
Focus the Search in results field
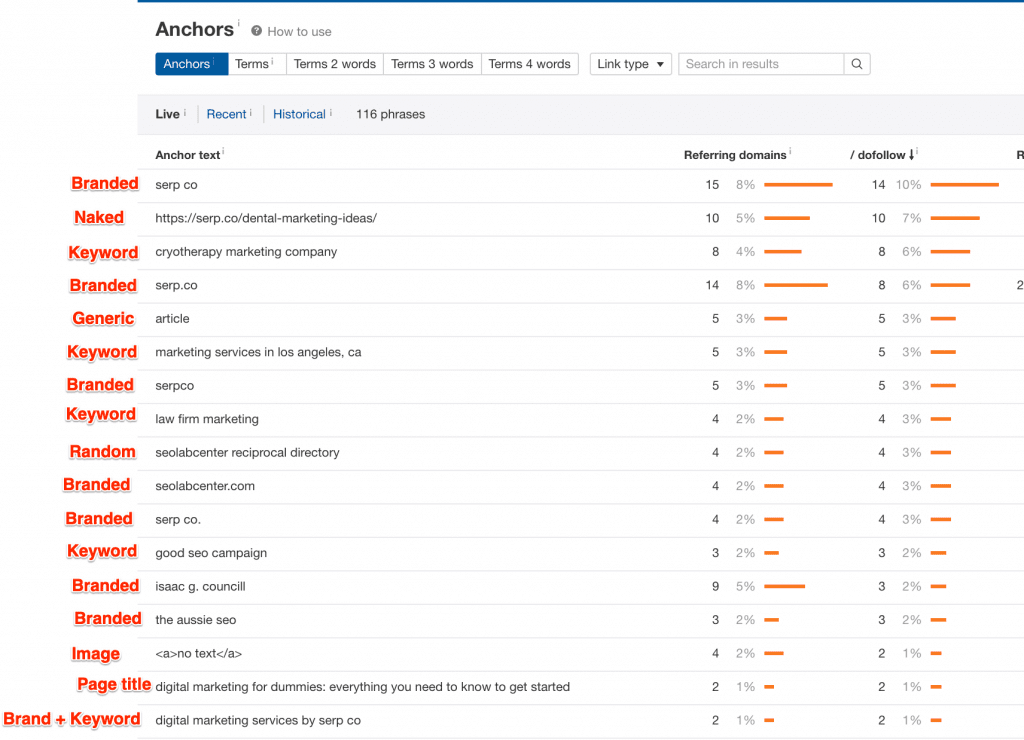[761, 64]
